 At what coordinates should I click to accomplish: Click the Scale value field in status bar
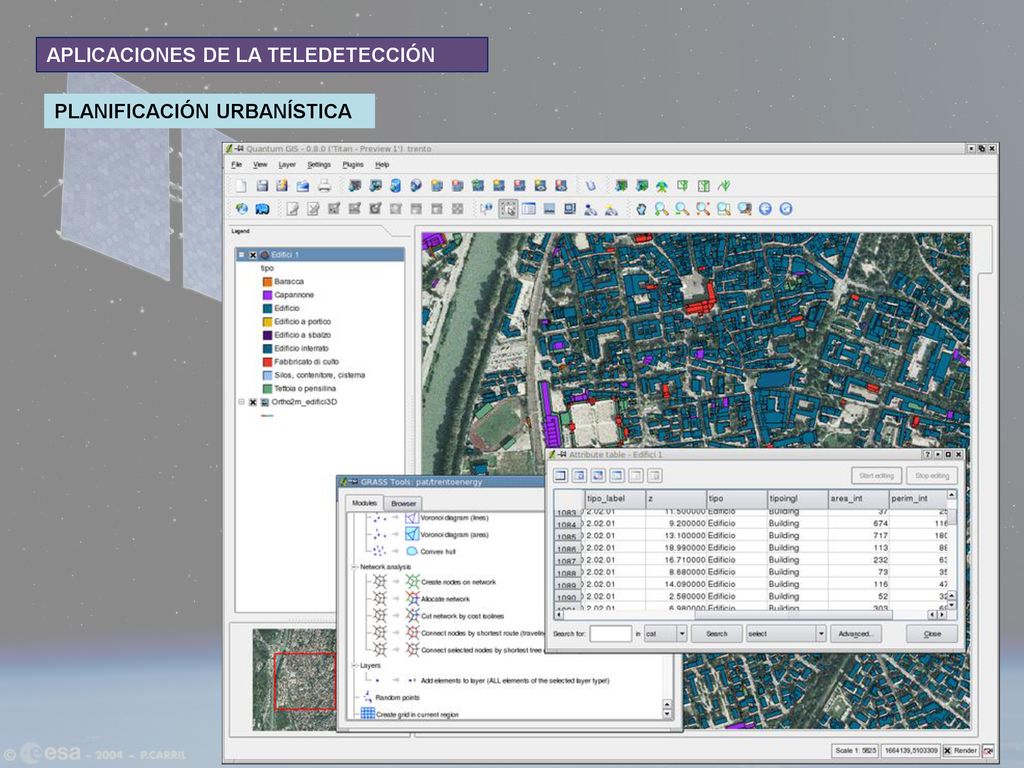coord(855,751)
